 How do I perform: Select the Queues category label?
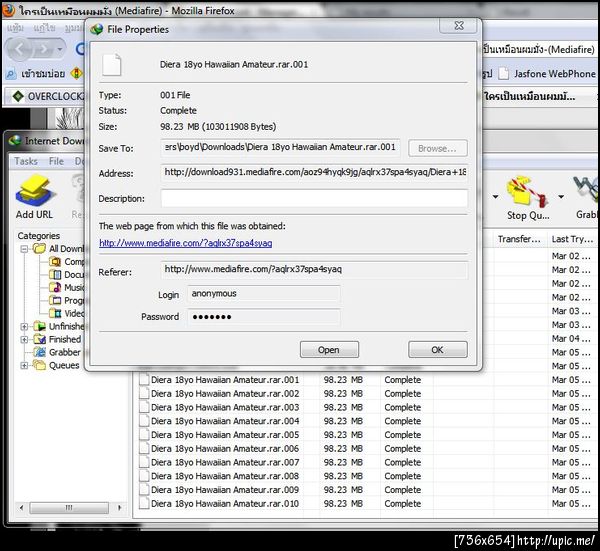click(64, 365)
